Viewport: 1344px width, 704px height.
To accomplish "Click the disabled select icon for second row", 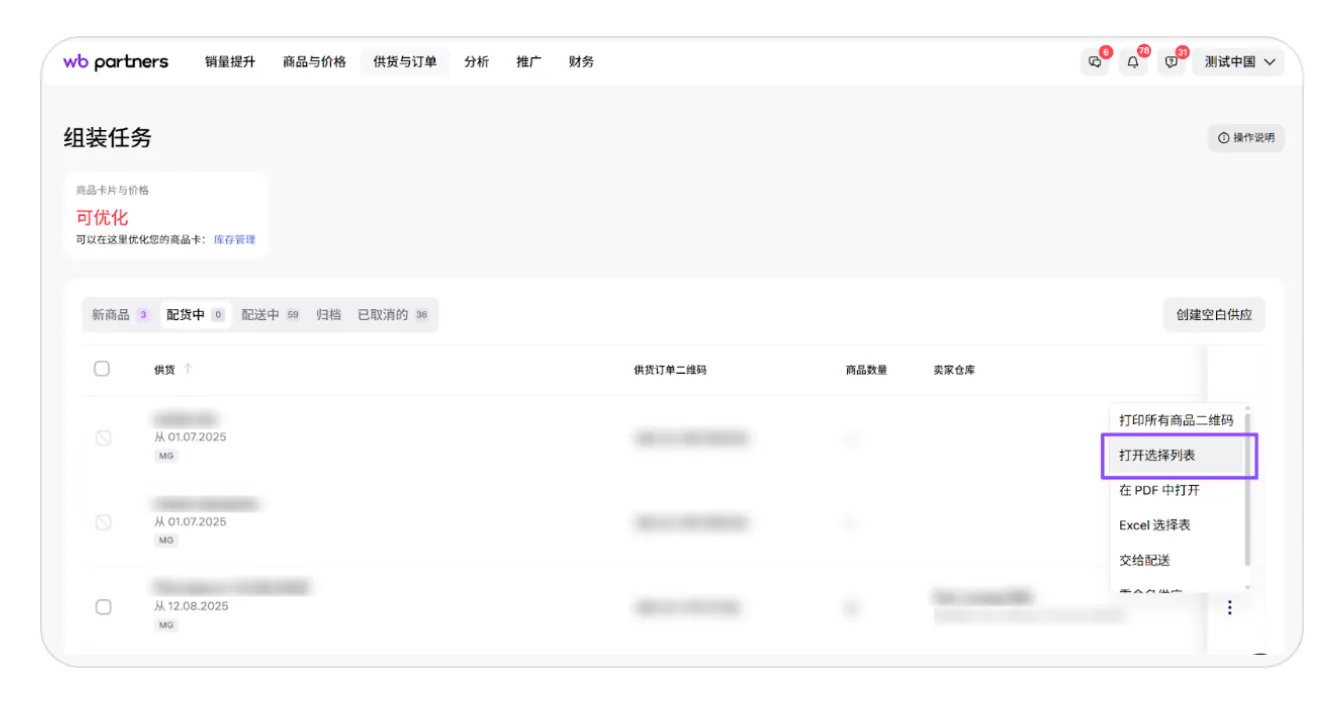I will coord(103,522).
